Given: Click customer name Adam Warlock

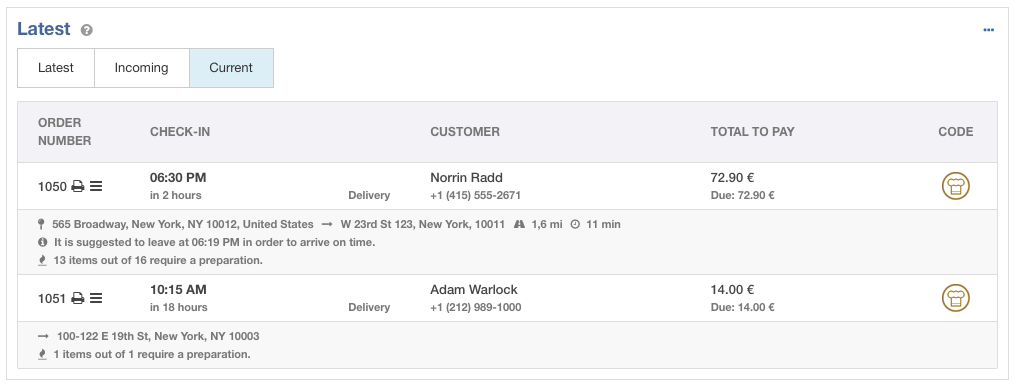Looking at the screenshot, I should (474, 290).
